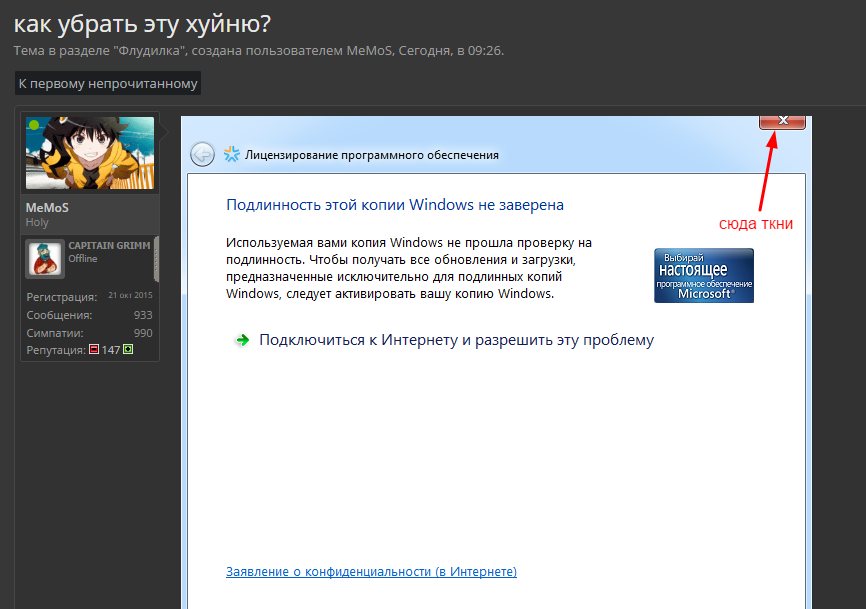Close the Windows licensing dialog
Image resolution: width=866 pixels, height=609 pixels.
782,121
